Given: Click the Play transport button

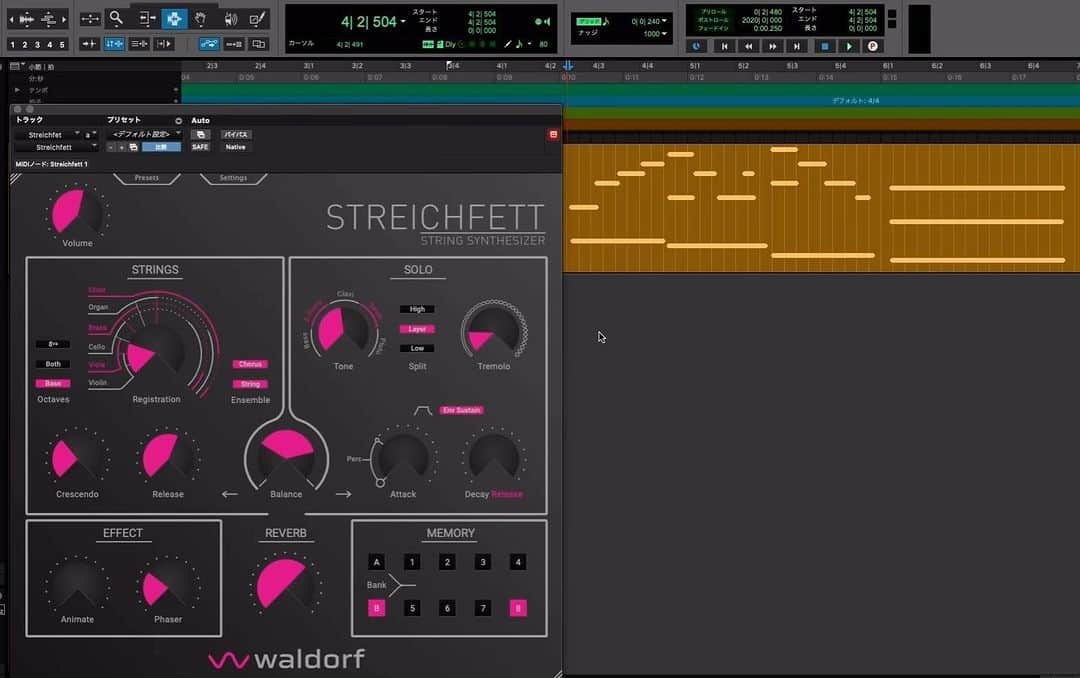Looking at the screenshot, I should click(849, 46).
